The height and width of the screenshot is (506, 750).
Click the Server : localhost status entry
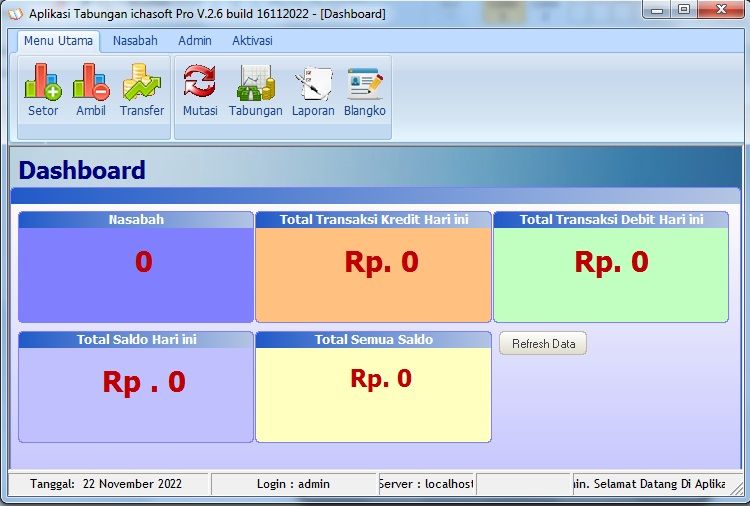point(426,484)
